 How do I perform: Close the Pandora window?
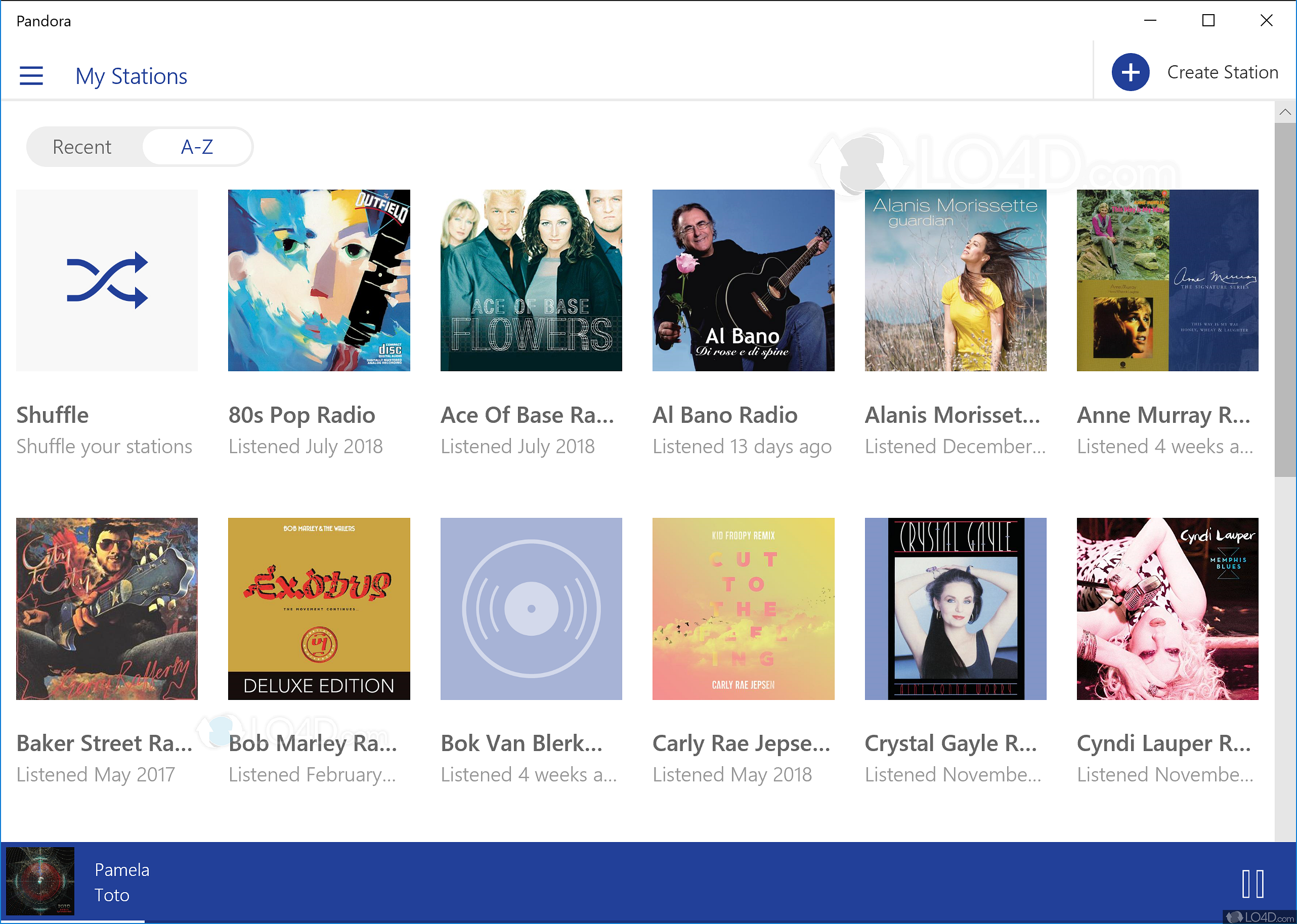tap(1266, 20)
